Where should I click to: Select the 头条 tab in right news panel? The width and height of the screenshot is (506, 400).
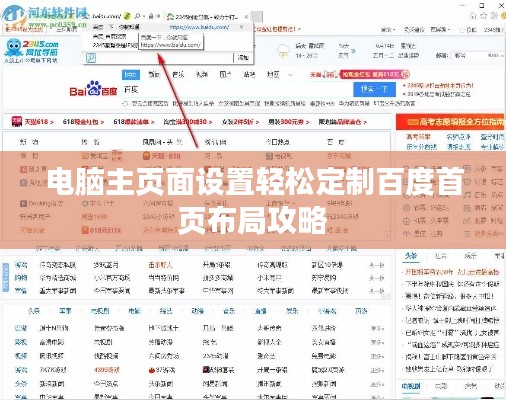[x=411, y=256]
